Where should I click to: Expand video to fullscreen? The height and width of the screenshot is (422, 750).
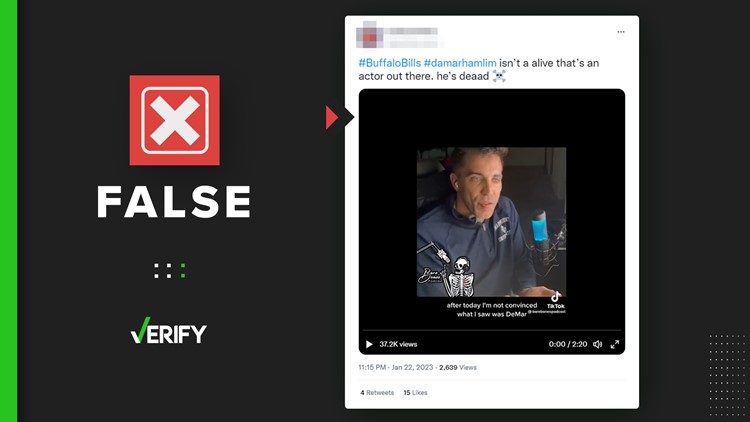pyautogui.click(x=615, y=344)
